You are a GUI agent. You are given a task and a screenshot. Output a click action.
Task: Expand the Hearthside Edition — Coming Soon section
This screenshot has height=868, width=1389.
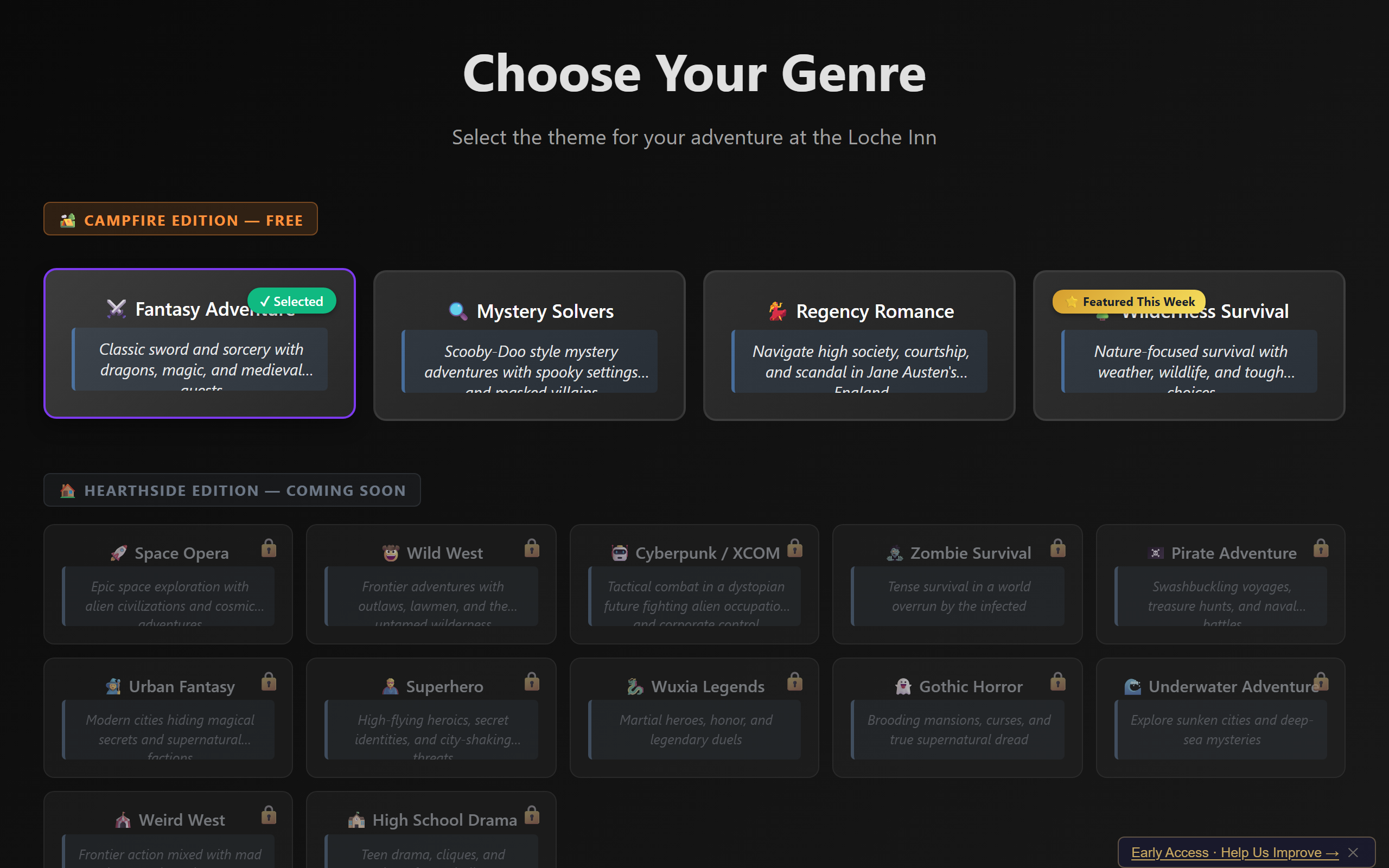(x=232, y=490)
